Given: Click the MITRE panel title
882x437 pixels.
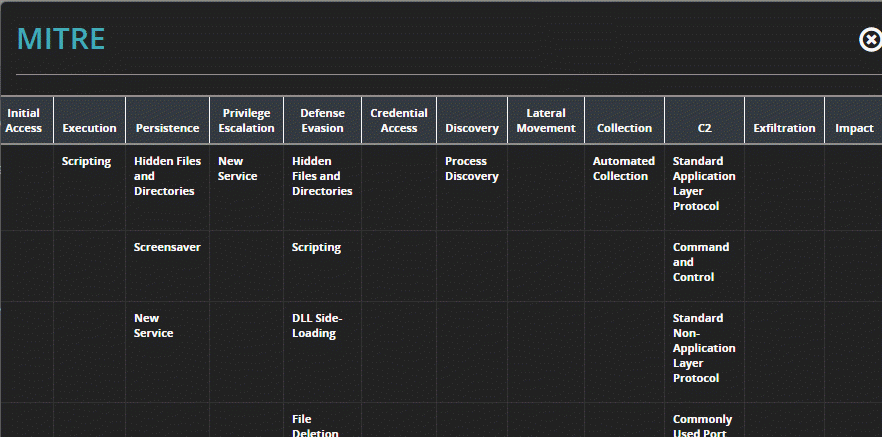Looking at the screenshot, I should pos(61,39).
